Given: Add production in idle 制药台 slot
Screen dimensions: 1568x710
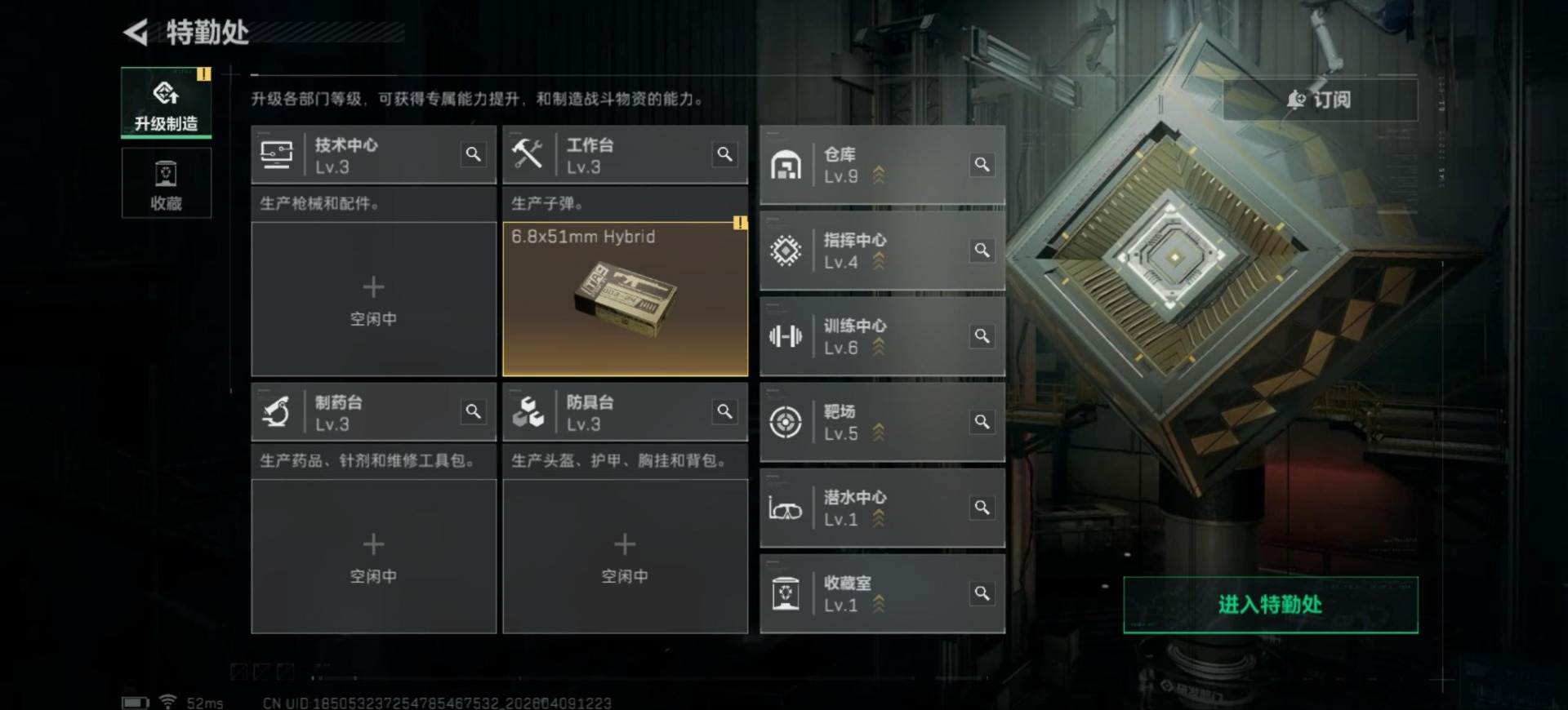Looking at the screenshot, I should 374,557.
